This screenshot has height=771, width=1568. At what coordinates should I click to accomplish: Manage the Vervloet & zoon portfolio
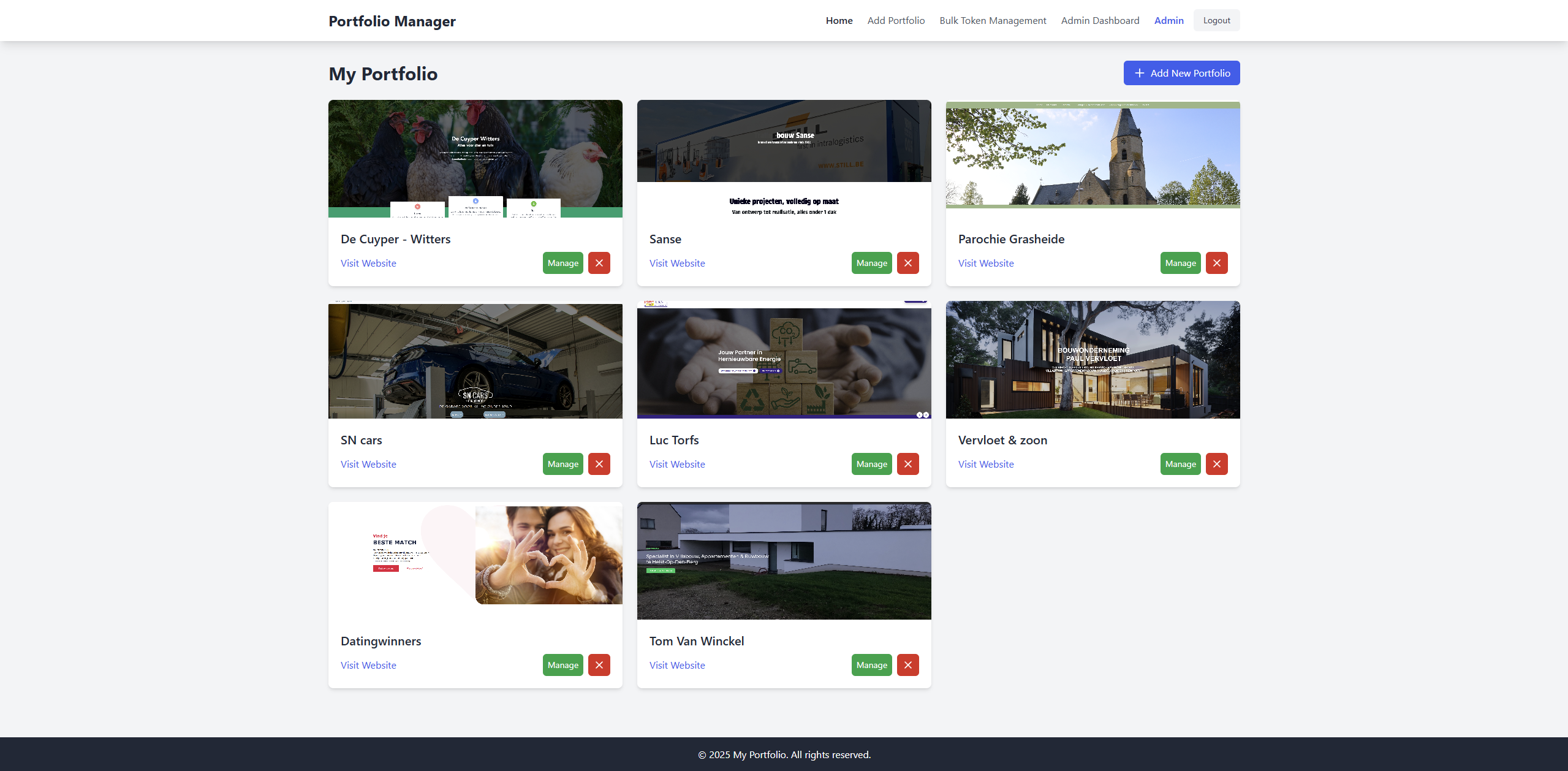1180,464
